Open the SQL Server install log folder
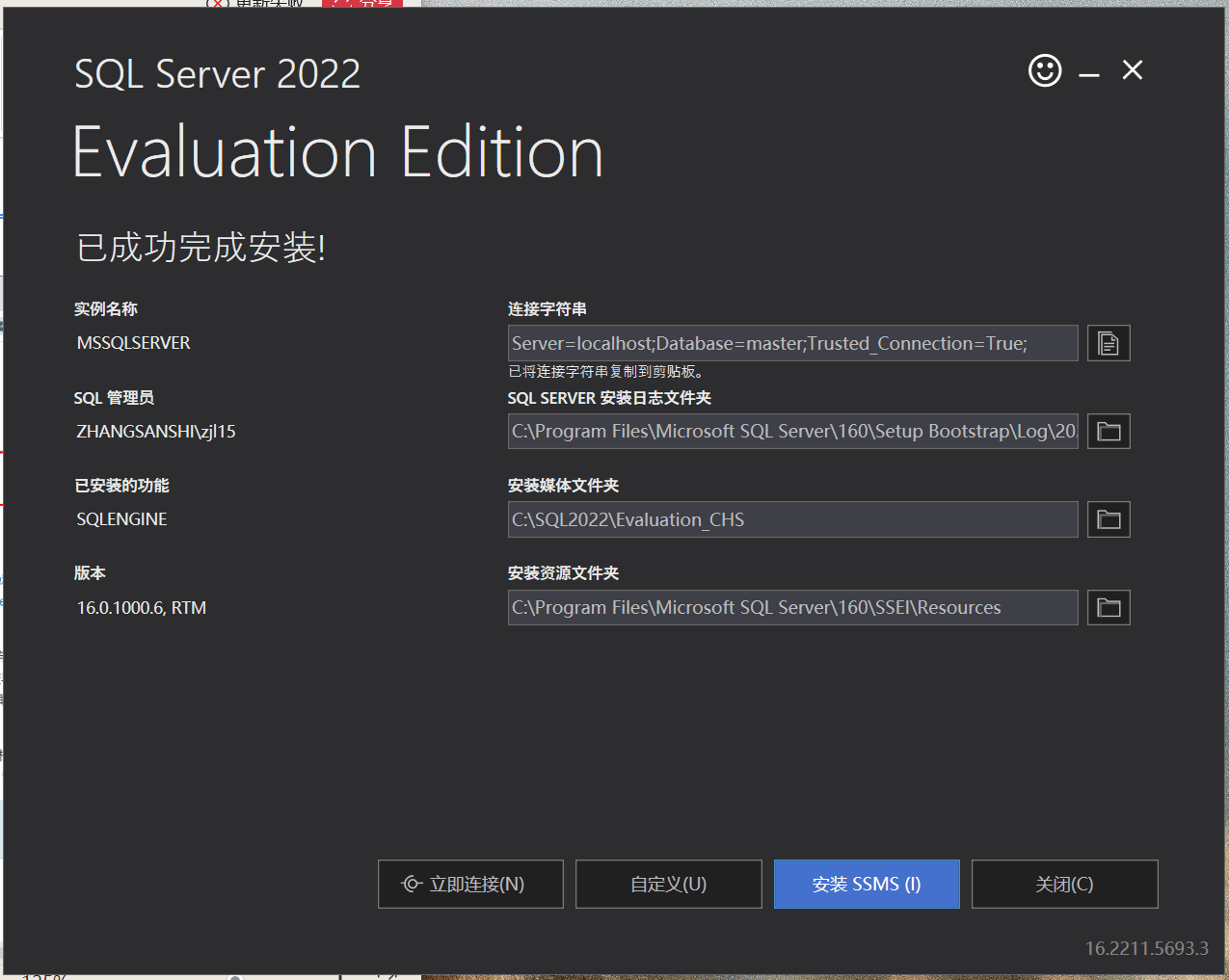Viewport: 1229px width, 980px height. [x=1109, y=431]
